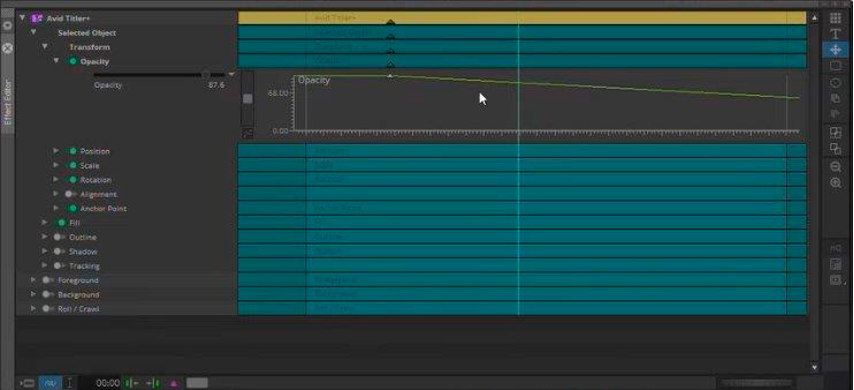Viewport: 854px width, 390px height.
Task: Expand the Roll / Crawl group
Action: pos(33,308)
